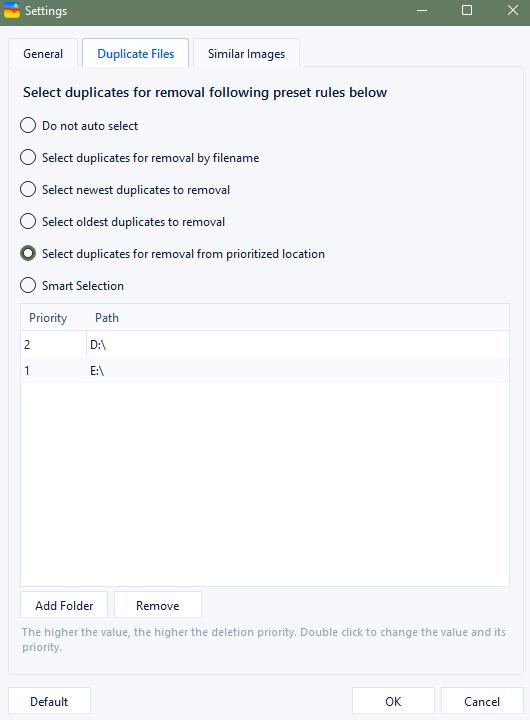Turn on Smart Selection
Viewport: 530px width, 720px height.
click(28, 286)
